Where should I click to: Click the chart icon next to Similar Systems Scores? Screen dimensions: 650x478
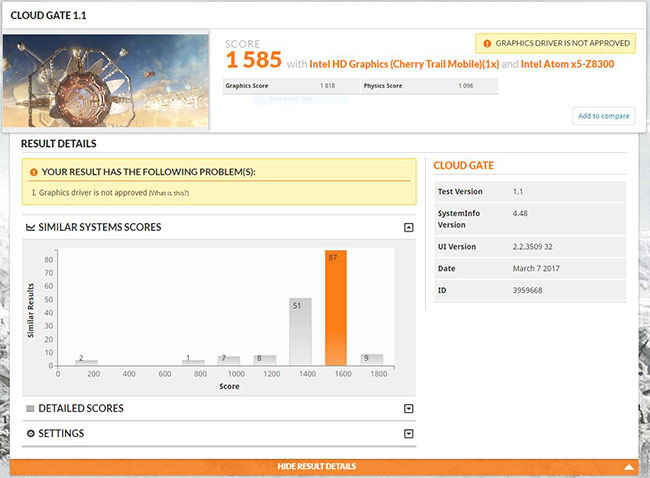(x=30, y=227)
